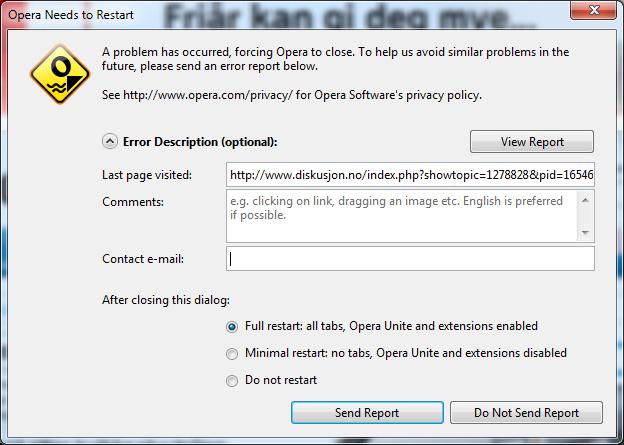Screen dimensions: 624x445
Task: Click the Contact e-mail input field
Action: click(x=410, y=259)
